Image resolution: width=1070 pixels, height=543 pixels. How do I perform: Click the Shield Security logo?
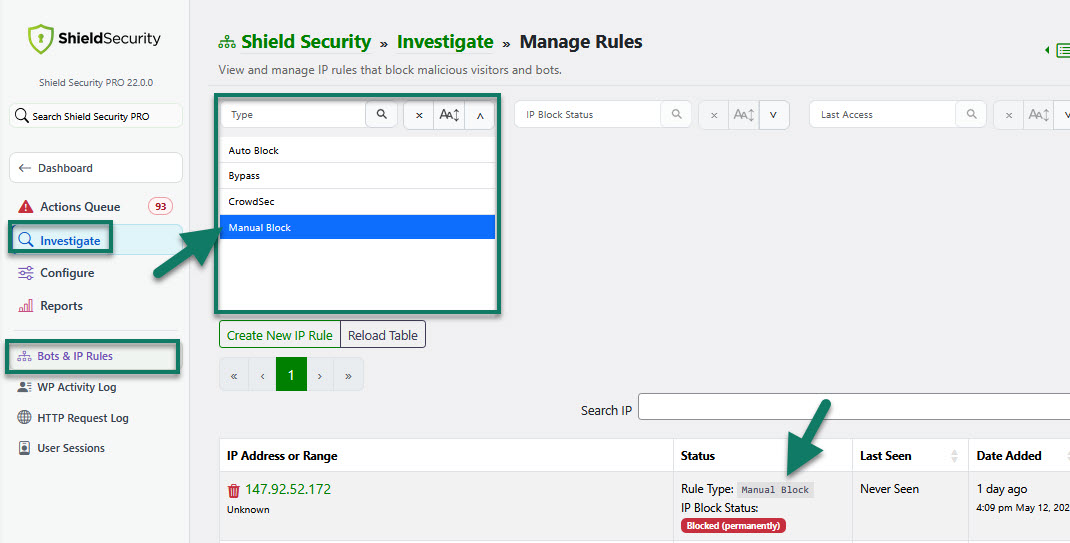(x=94, y=39)
